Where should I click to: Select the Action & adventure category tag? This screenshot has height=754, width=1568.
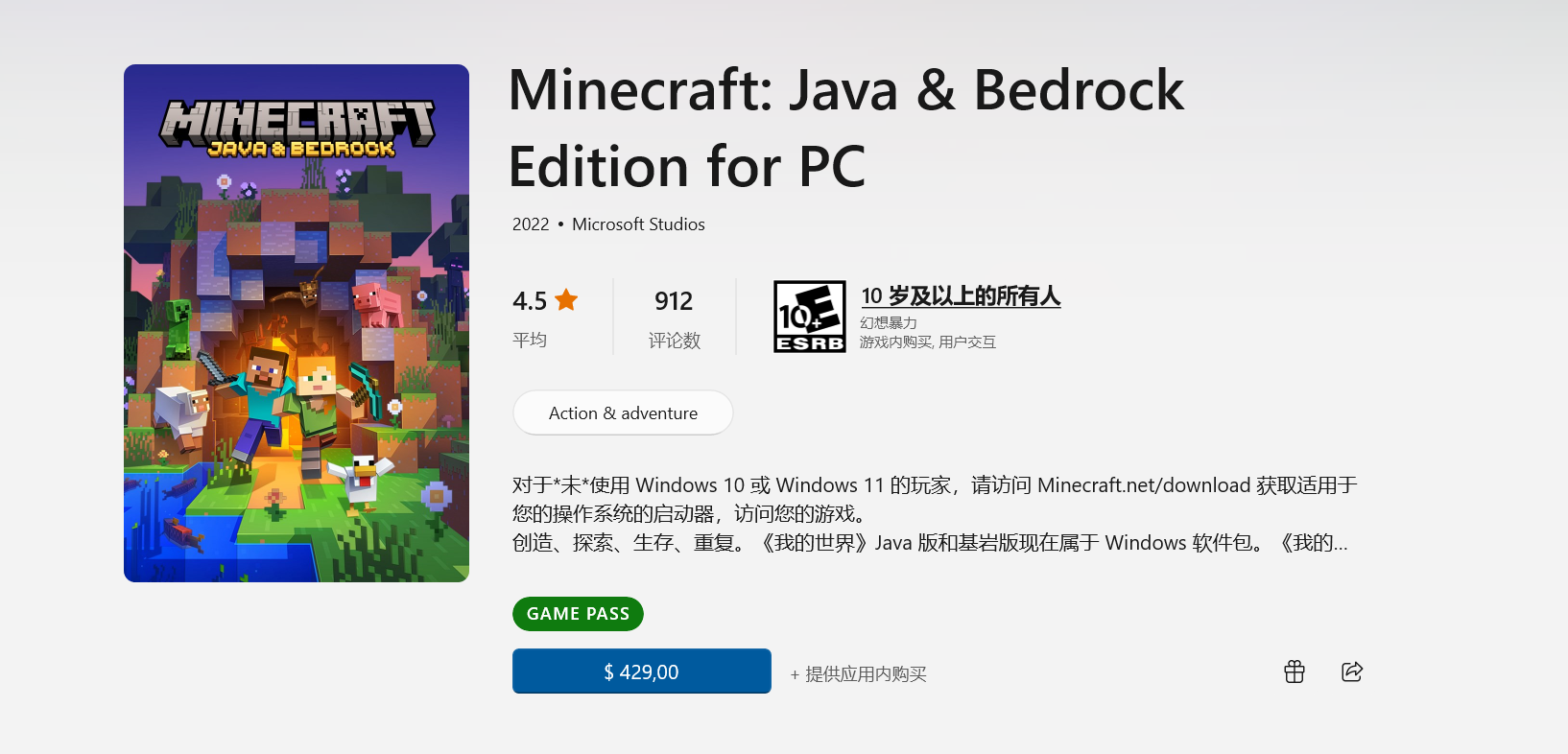point(623,413)
